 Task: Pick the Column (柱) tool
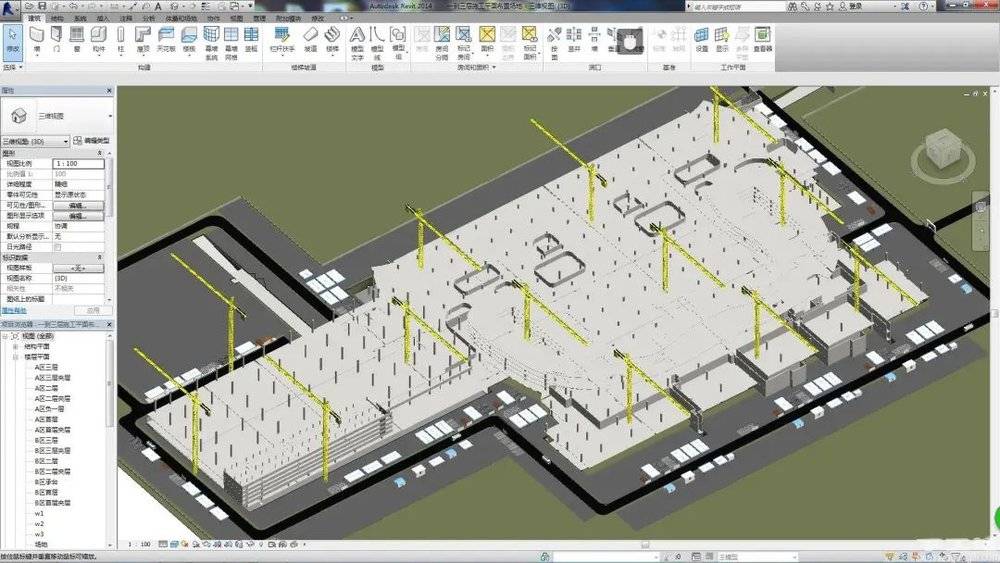(121, 40)
